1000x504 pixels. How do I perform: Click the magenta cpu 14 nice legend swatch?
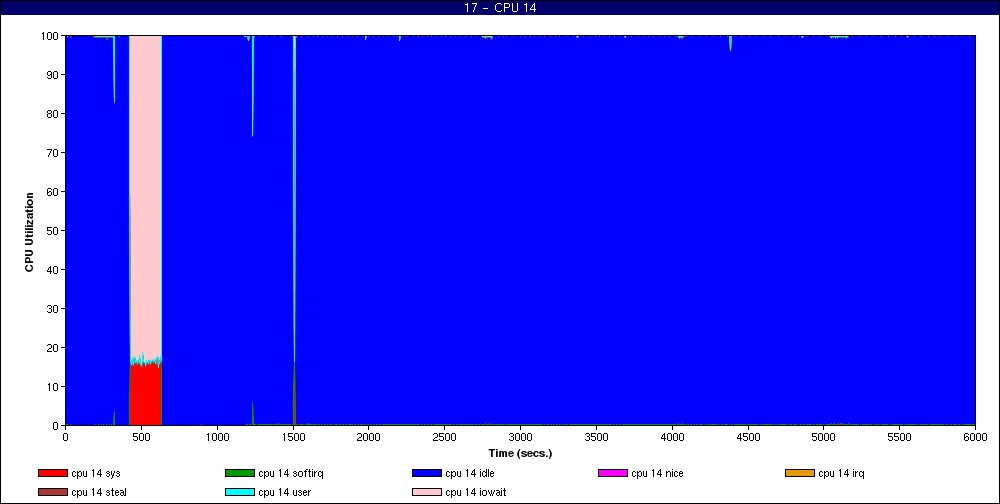[613, 473]
